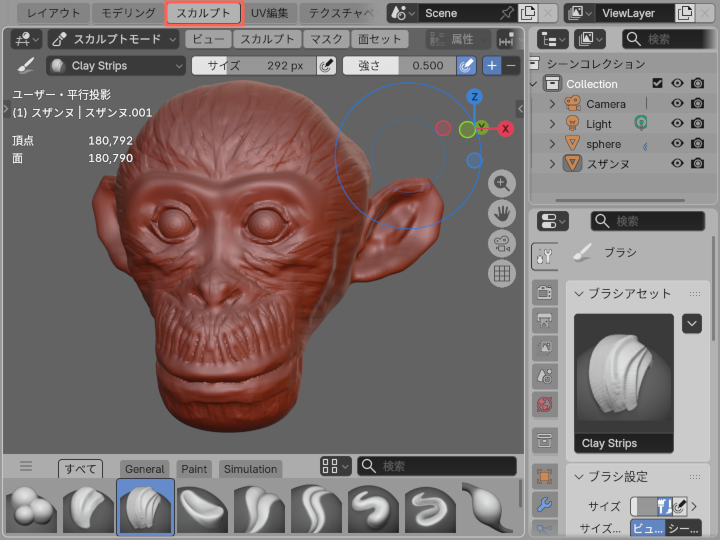720x540 pixels.
Task: Open the outliner display mode dropdown
Action: point(590,39)
